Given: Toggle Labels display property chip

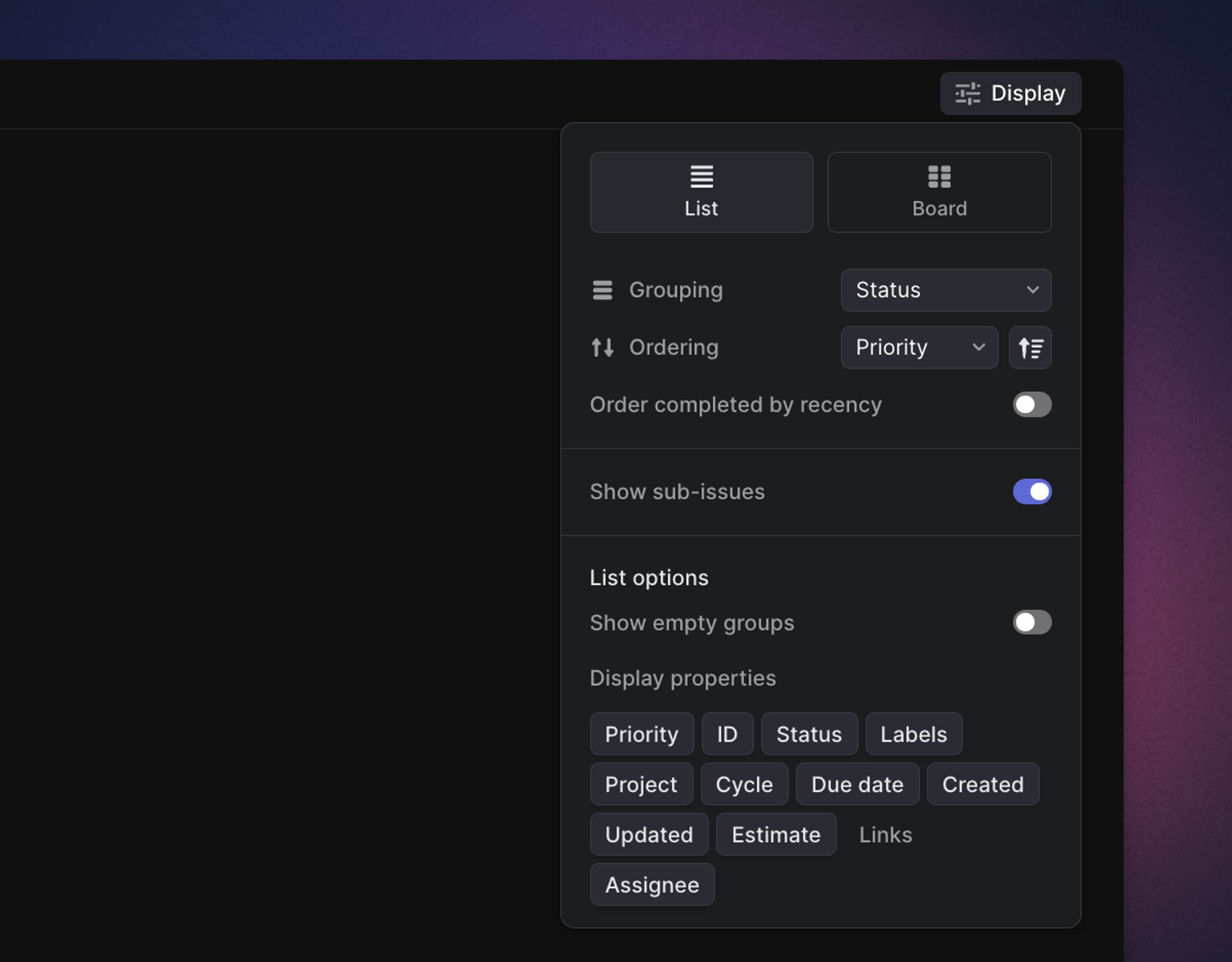Looking at the screenshot, I should point(913,734).
